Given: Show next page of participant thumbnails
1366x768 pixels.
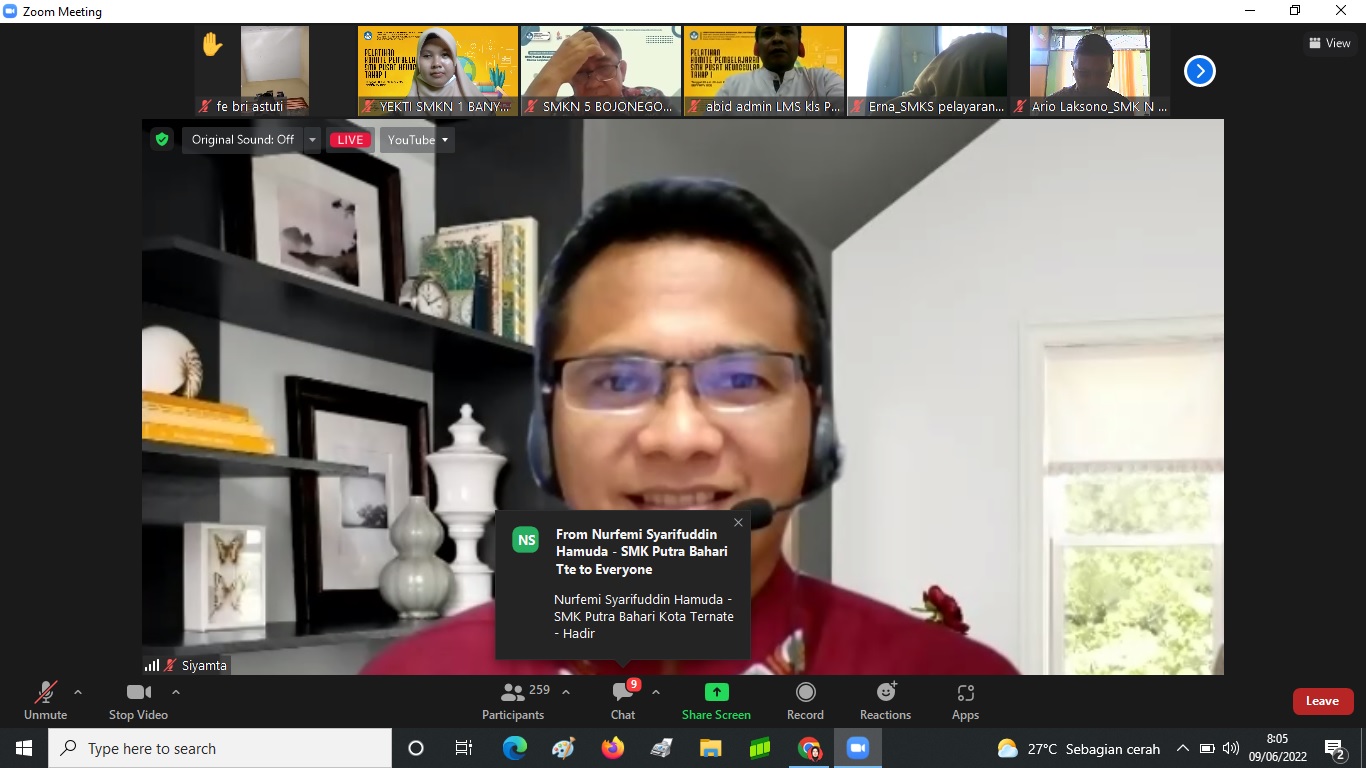Looking at the screenshot, I should coord(1199,71).
